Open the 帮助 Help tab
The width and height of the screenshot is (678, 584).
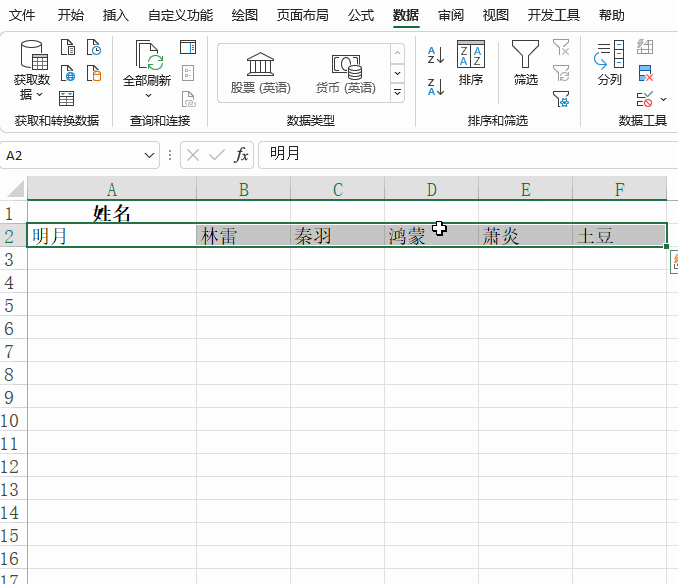click(x=611, y=16)
